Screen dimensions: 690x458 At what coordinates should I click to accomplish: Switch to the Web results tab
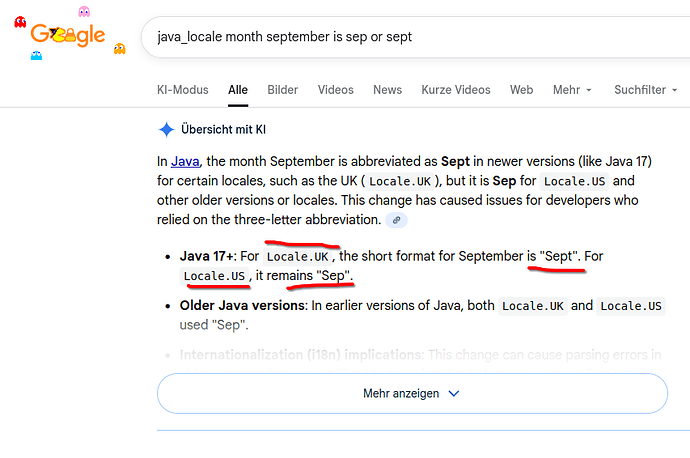pyautogui.click(x=521, y=90)
